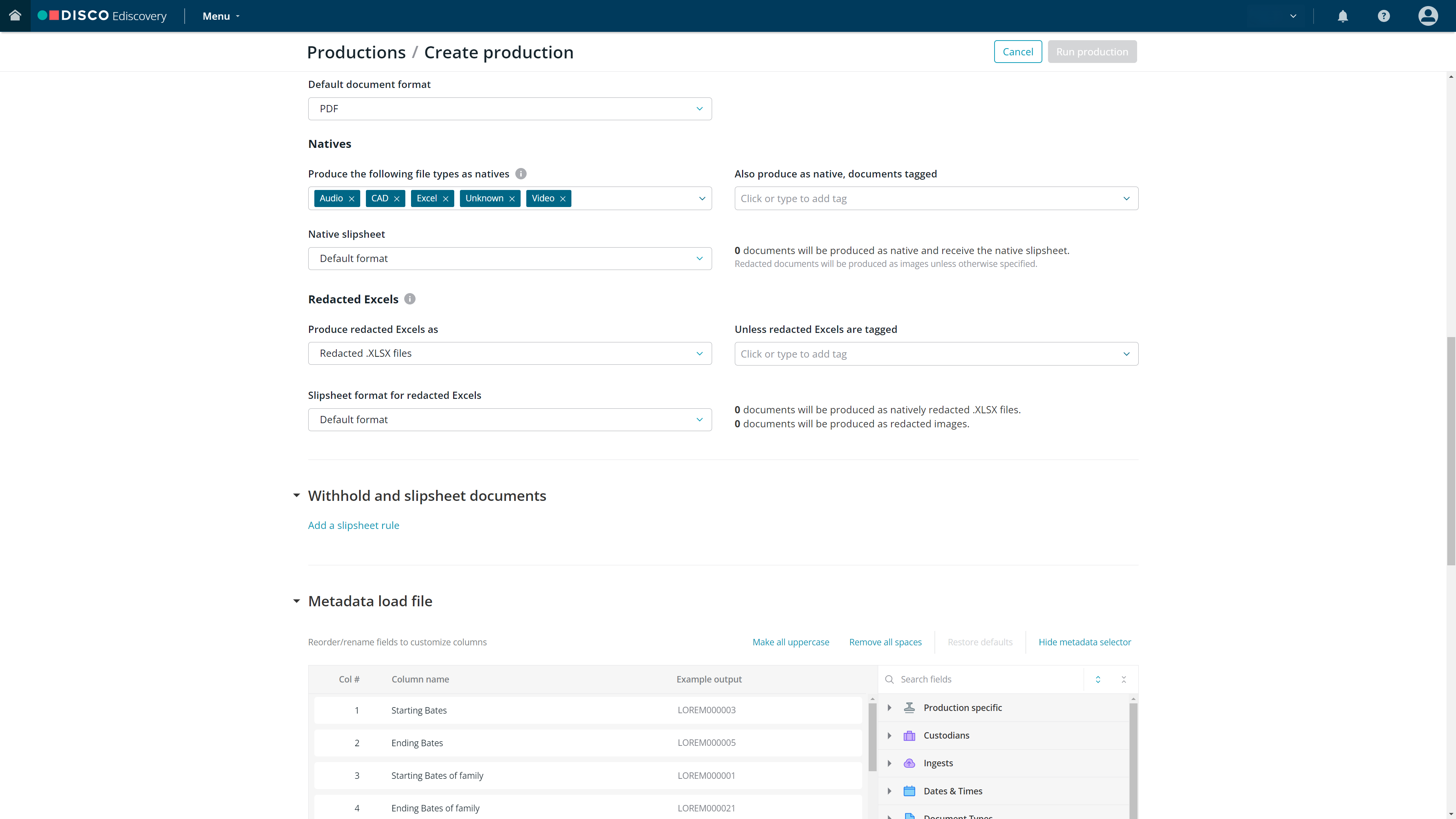
Task: Click collapse-all icon in metadata selector
Action: point(1123,679)
